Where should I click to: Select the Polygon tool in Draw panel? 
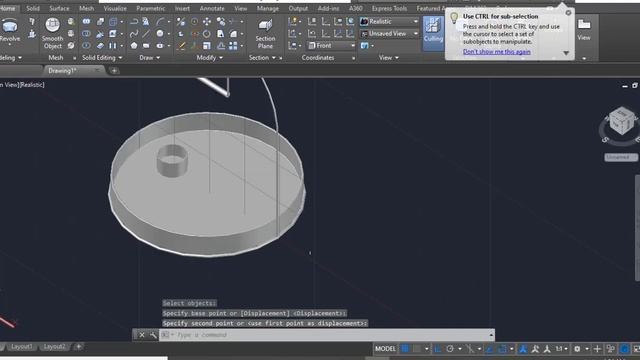(134, 46)
